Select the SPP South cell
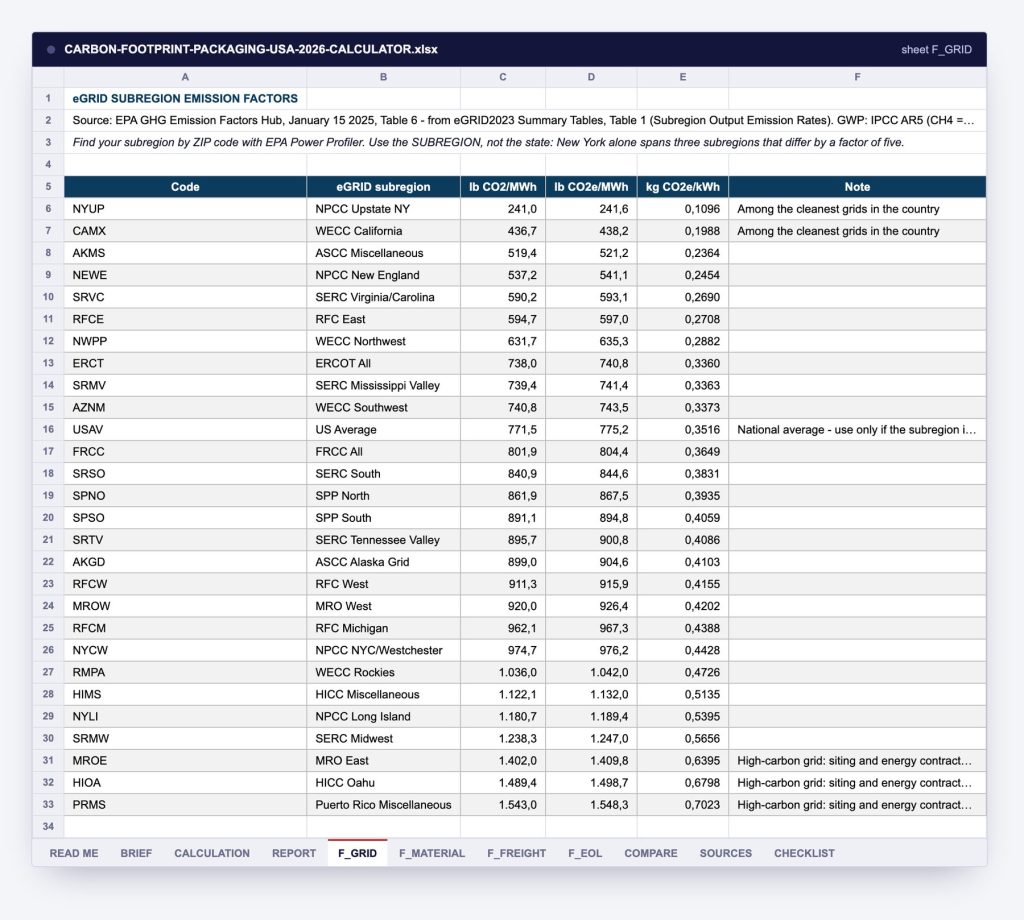The height and width of the screenshot is (920, 1024). (x=383, y=518)
